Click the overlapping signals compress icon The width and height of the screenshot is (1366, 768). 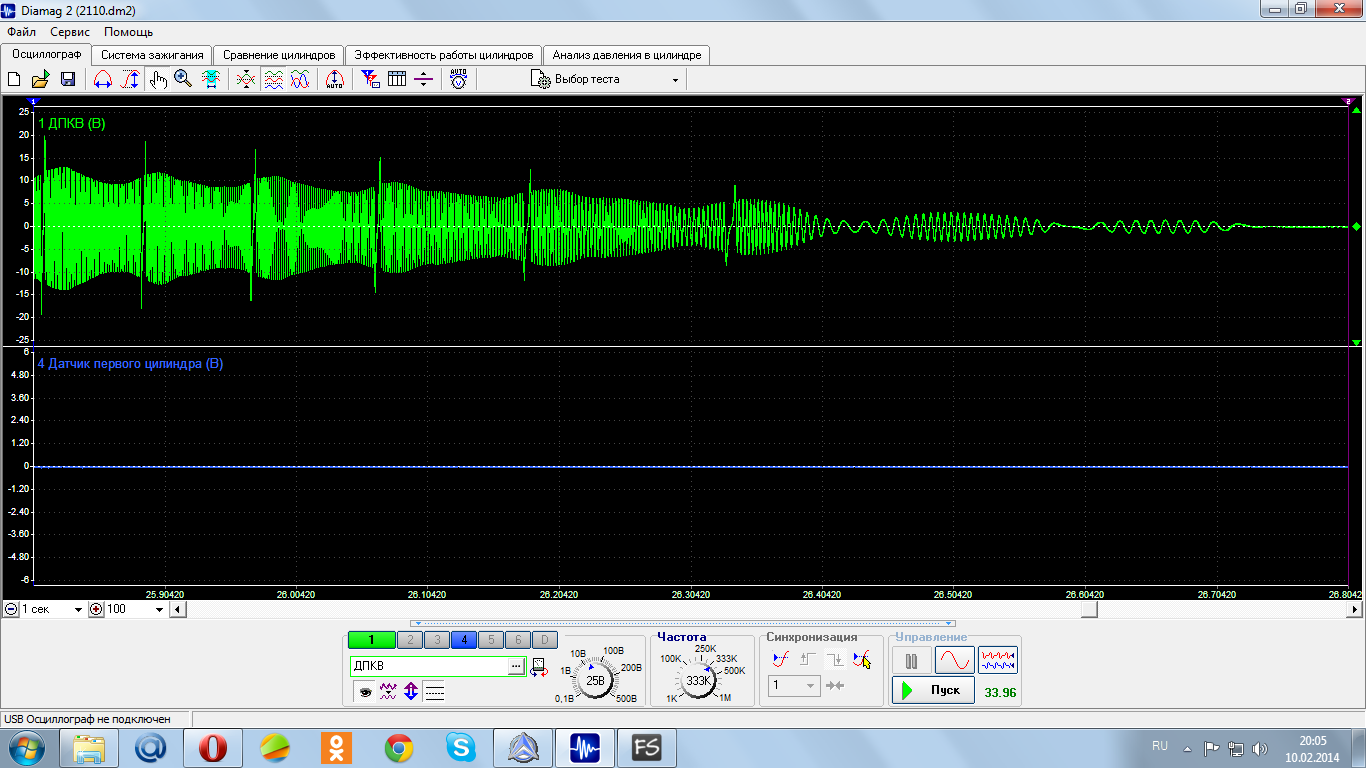246,79
